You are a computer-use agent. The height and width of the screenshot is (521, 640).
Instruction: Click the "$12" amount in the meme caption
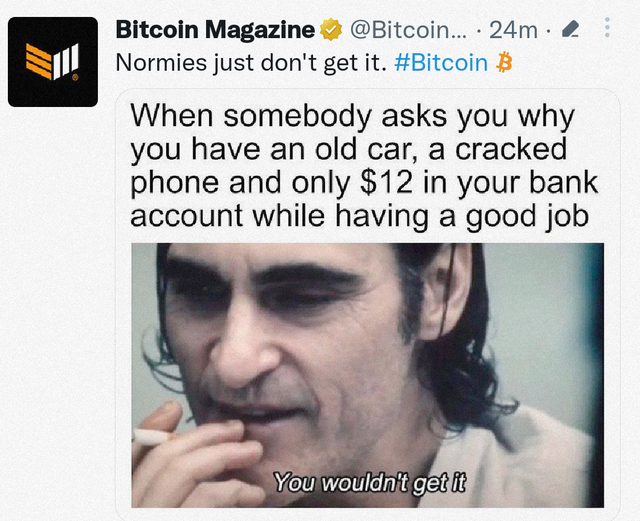click(386, 183)
